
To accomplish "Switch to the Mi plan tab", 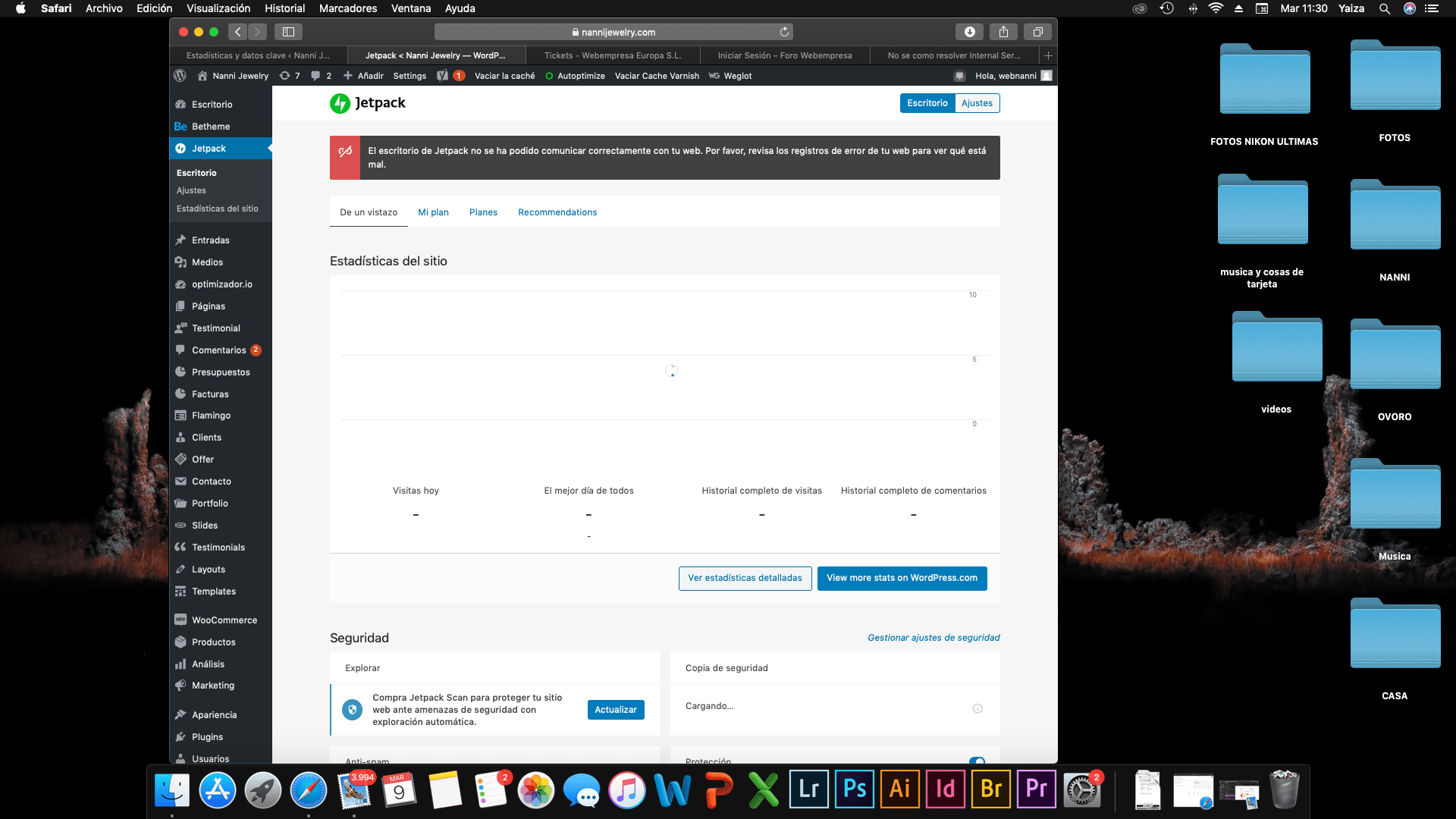I will click(x=433, y=212).
